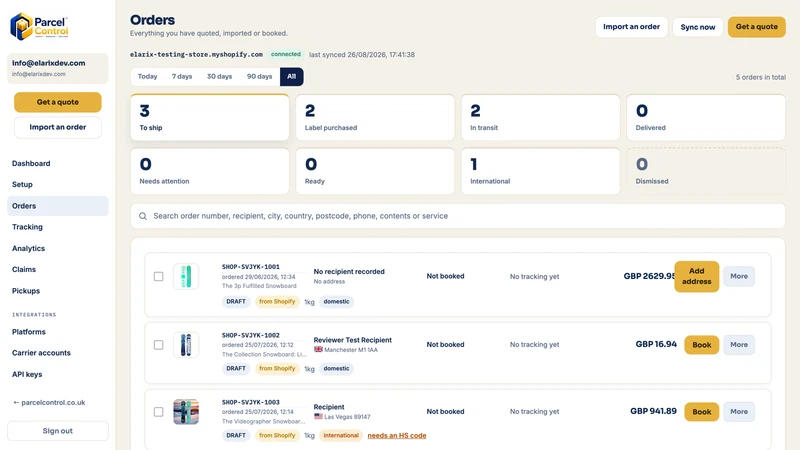
Task: Open Claims in the sidebar
Action: [x=58, y=269]
